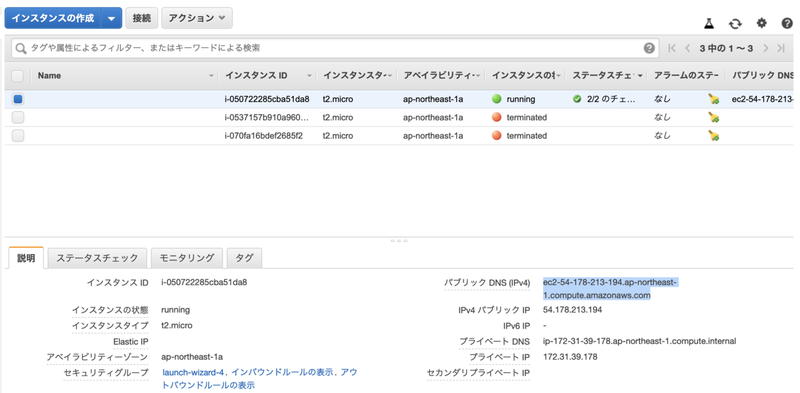Open Name column sort dropdown
The width and height of the screenshot is (800, 393).
click(211, 76)
